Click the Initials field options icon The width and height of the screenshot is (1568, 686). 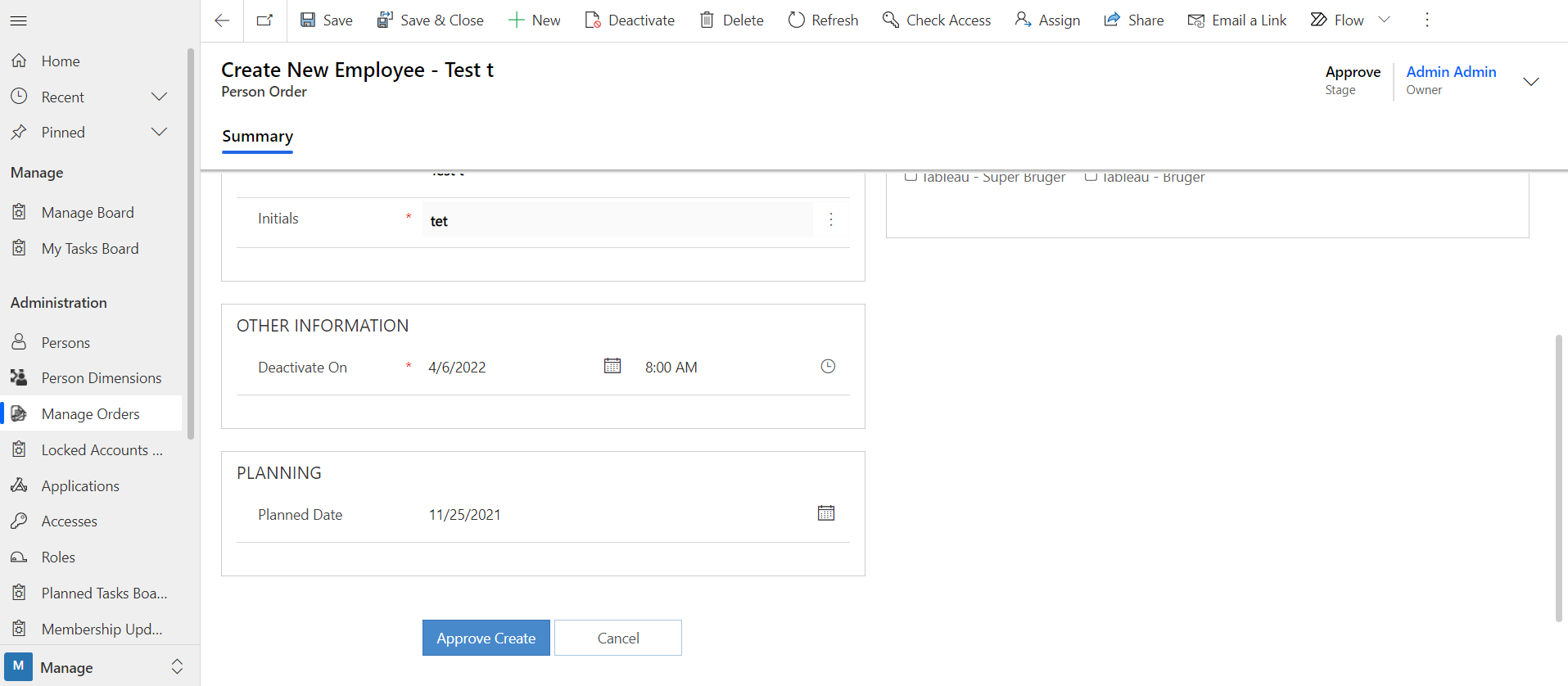[831, 219]
